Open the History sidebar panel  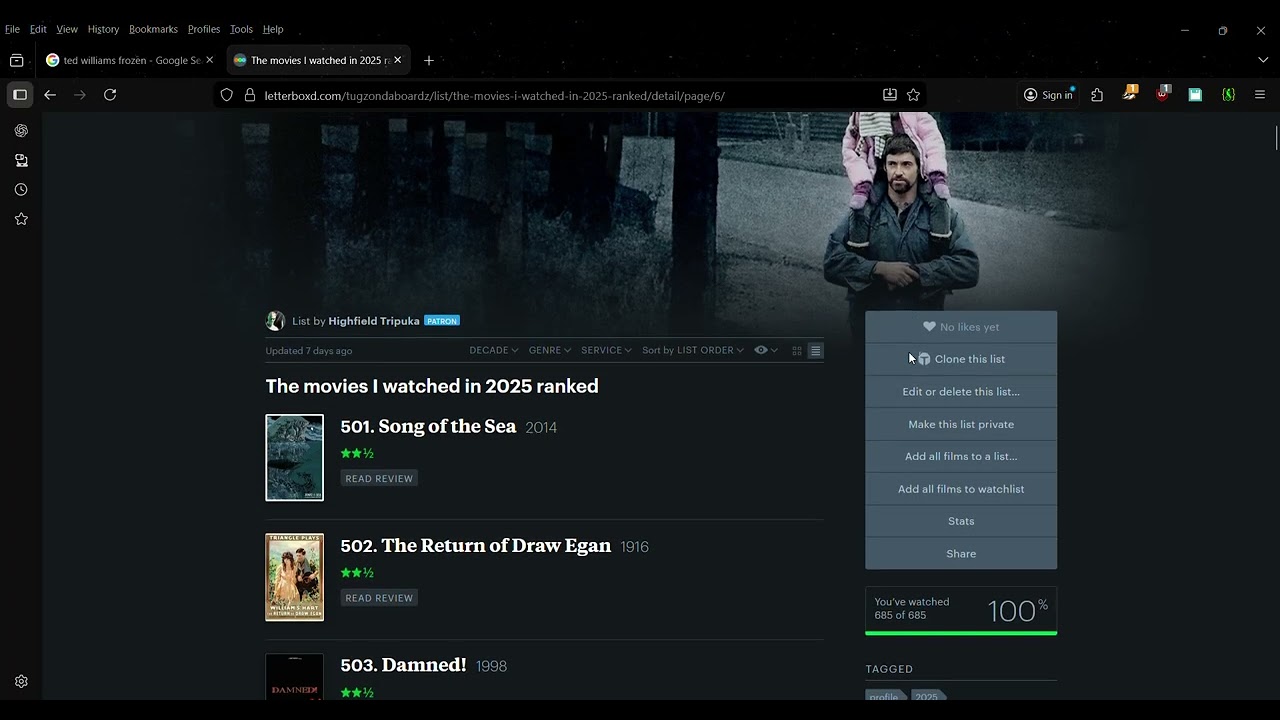21,190
